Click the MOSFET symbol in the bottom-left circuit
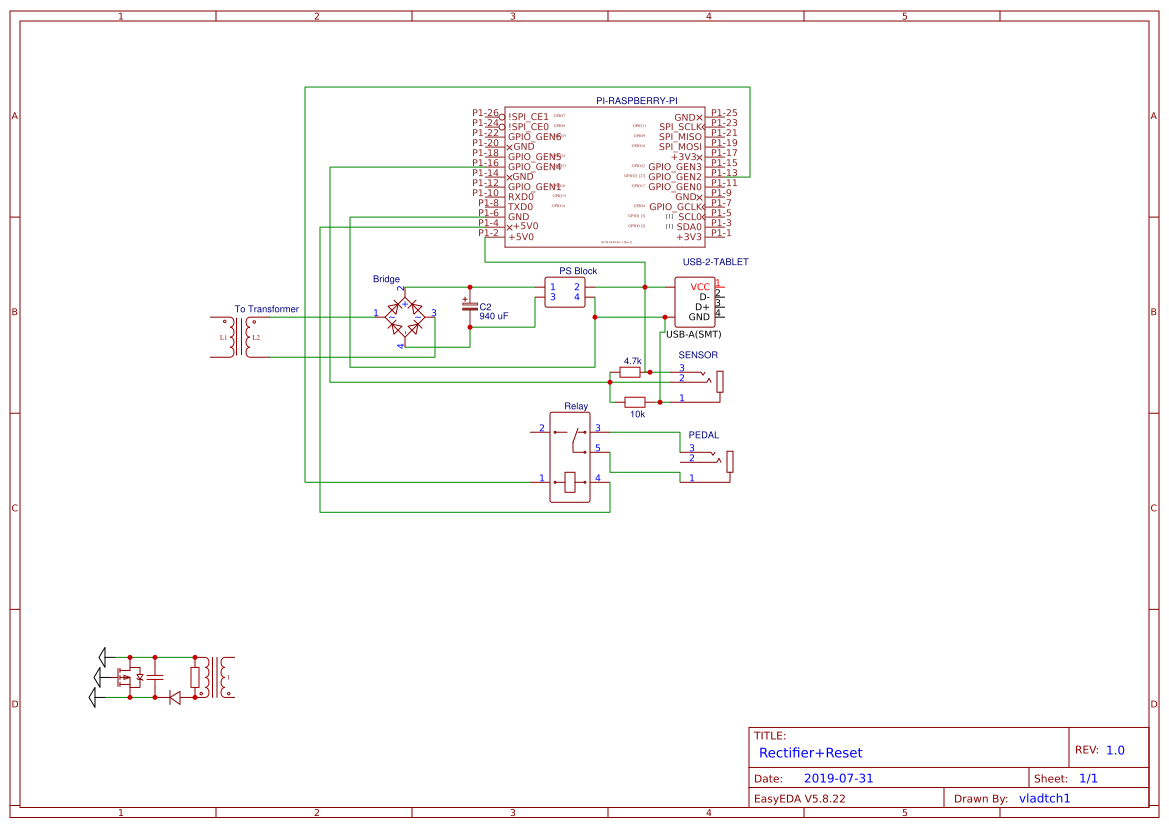 coord(128,678)
